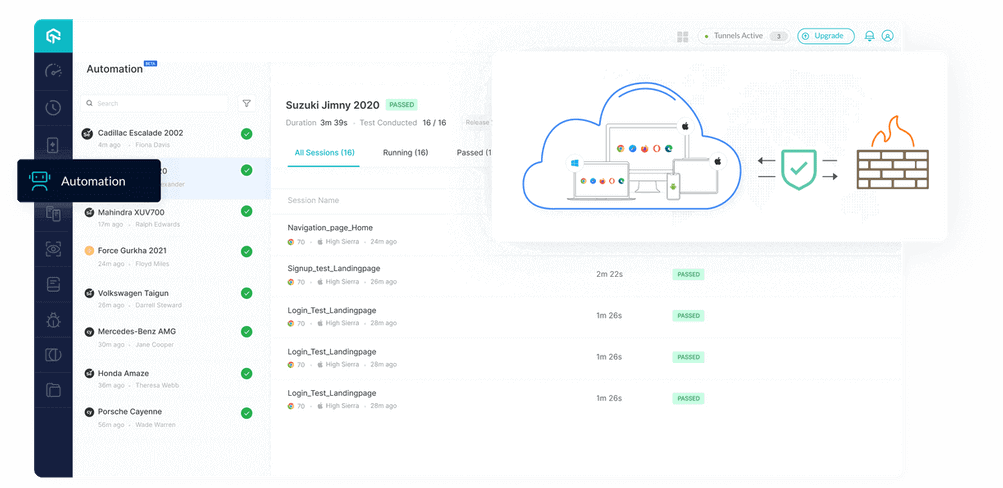
Task: Click green check beside Mahindra XUV700
Action: point(246,212)
